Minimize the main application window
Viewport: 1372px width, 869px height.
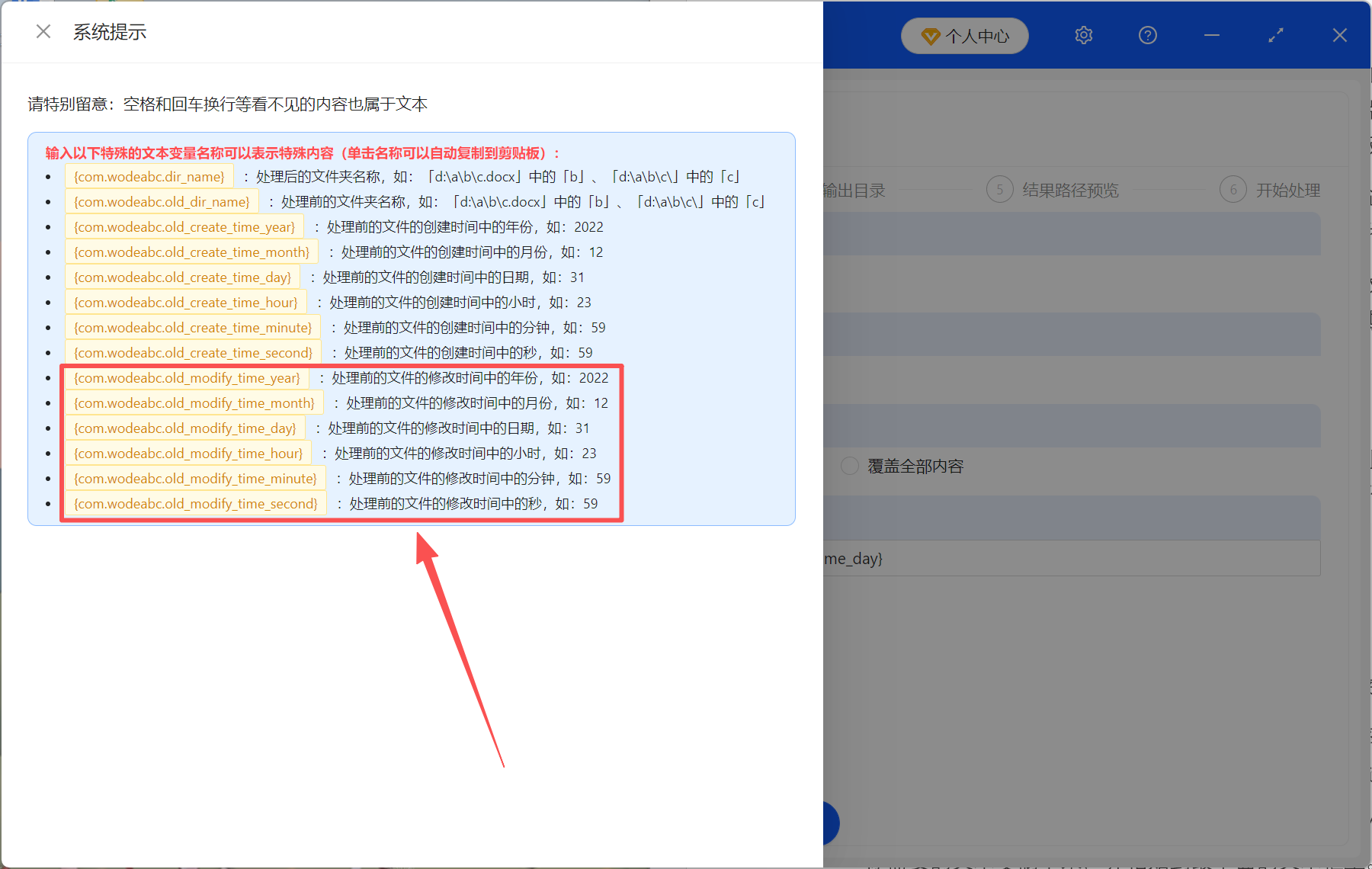click(x=1211, y=35)
